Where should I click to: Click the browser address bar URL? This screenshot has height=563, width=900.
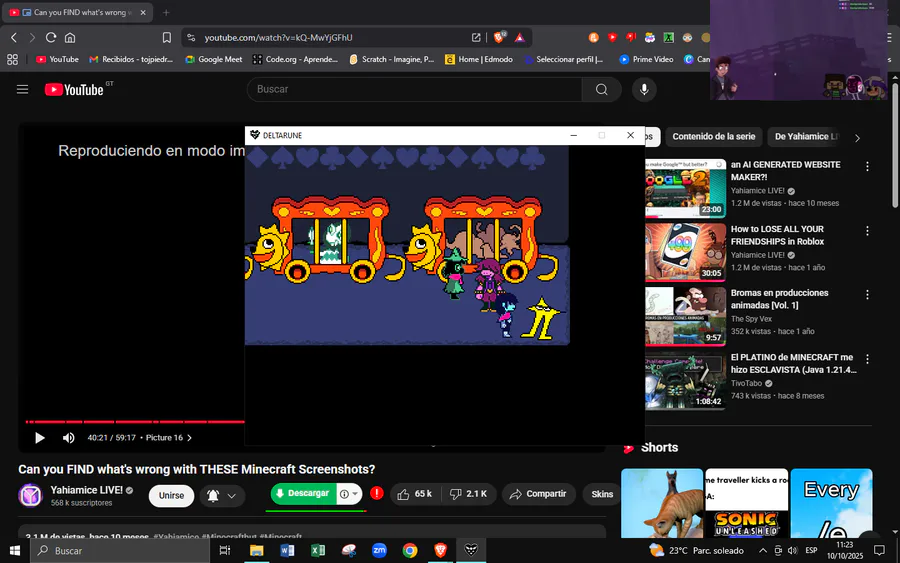[x=278, y=37]
